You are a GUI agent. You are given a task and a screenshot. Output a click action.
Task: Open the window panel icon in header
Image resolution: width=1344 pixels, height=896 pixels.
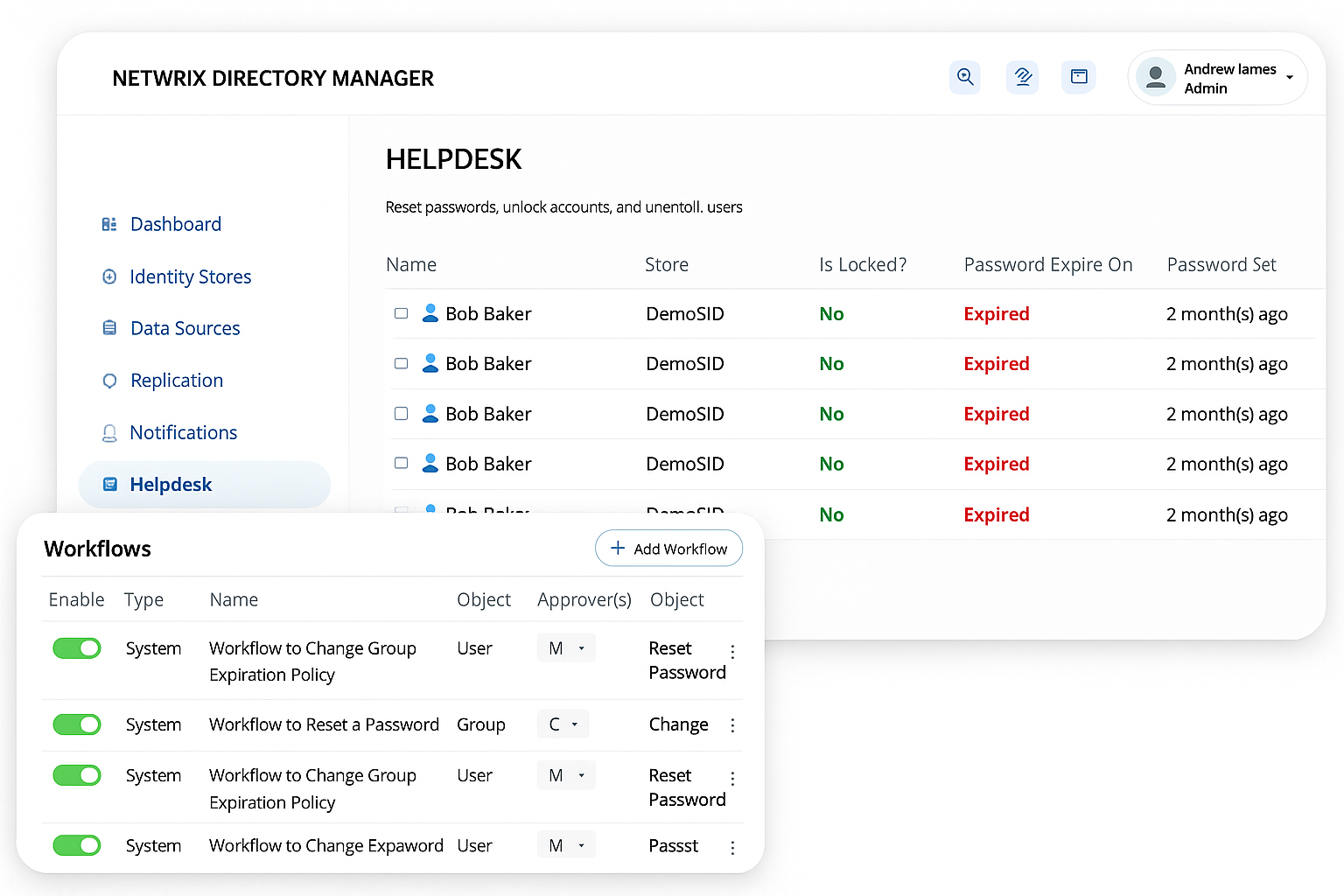[x=1079, y=77]
